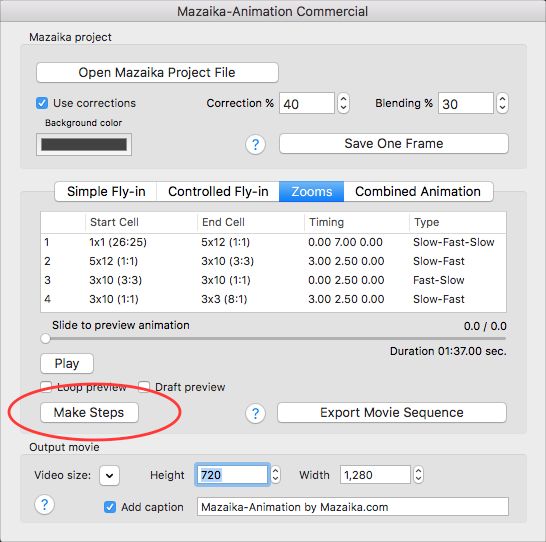Toggle the Use corrections checkbox
The image size is (546, 542).
click(x=42, y=103)
